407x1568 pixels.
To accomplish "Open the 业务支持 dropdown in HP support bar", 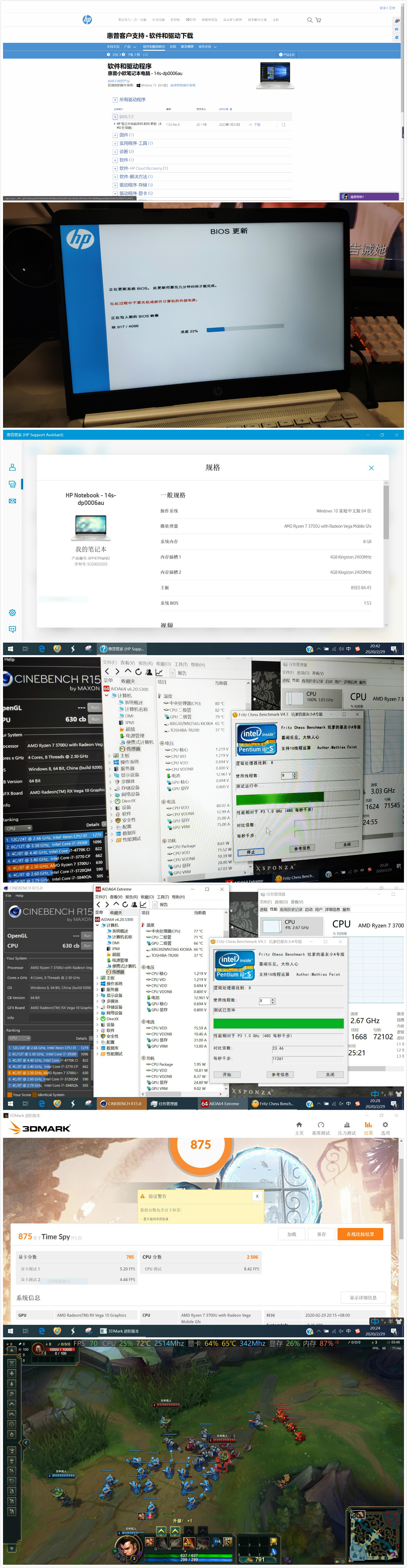I will point(208,47).
